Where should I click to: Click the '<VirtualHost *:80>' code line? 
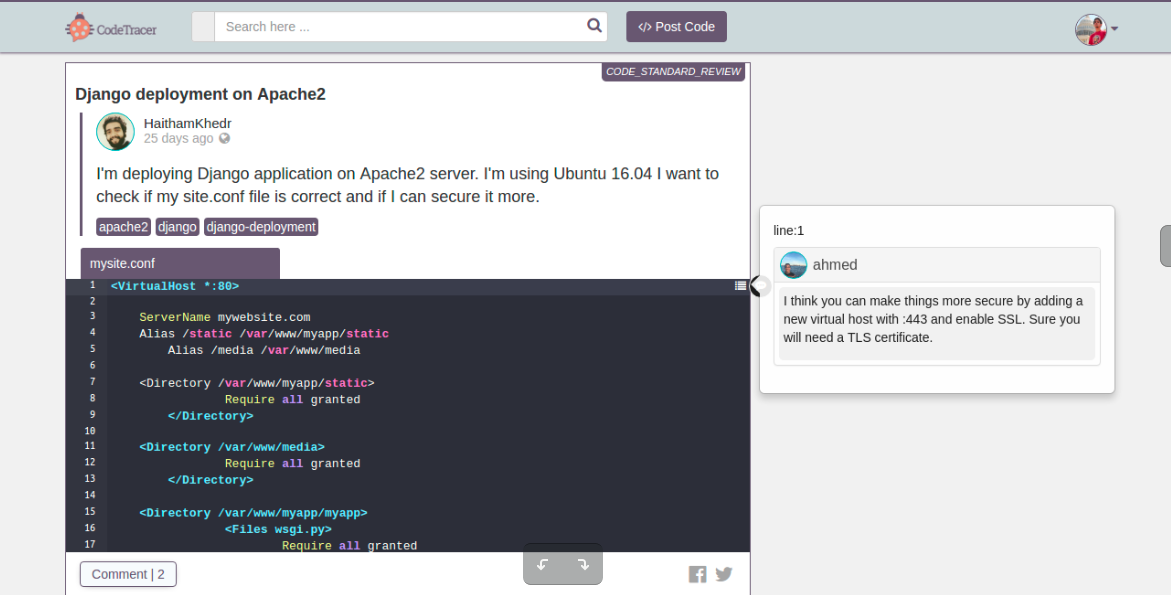coord(175,286)
